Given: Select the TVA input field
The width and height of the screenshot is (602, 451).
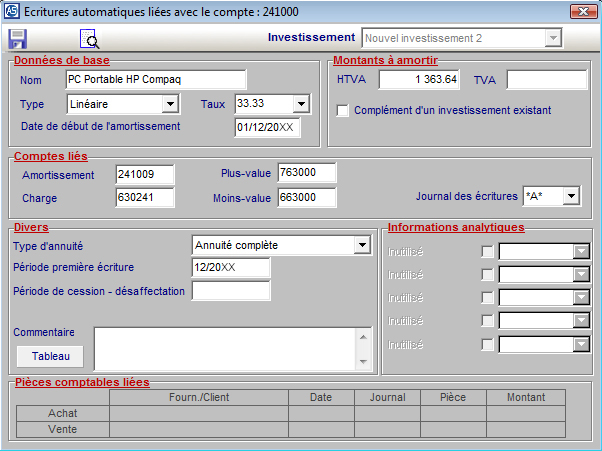Looking at the screenshot, I should (546, 80).
